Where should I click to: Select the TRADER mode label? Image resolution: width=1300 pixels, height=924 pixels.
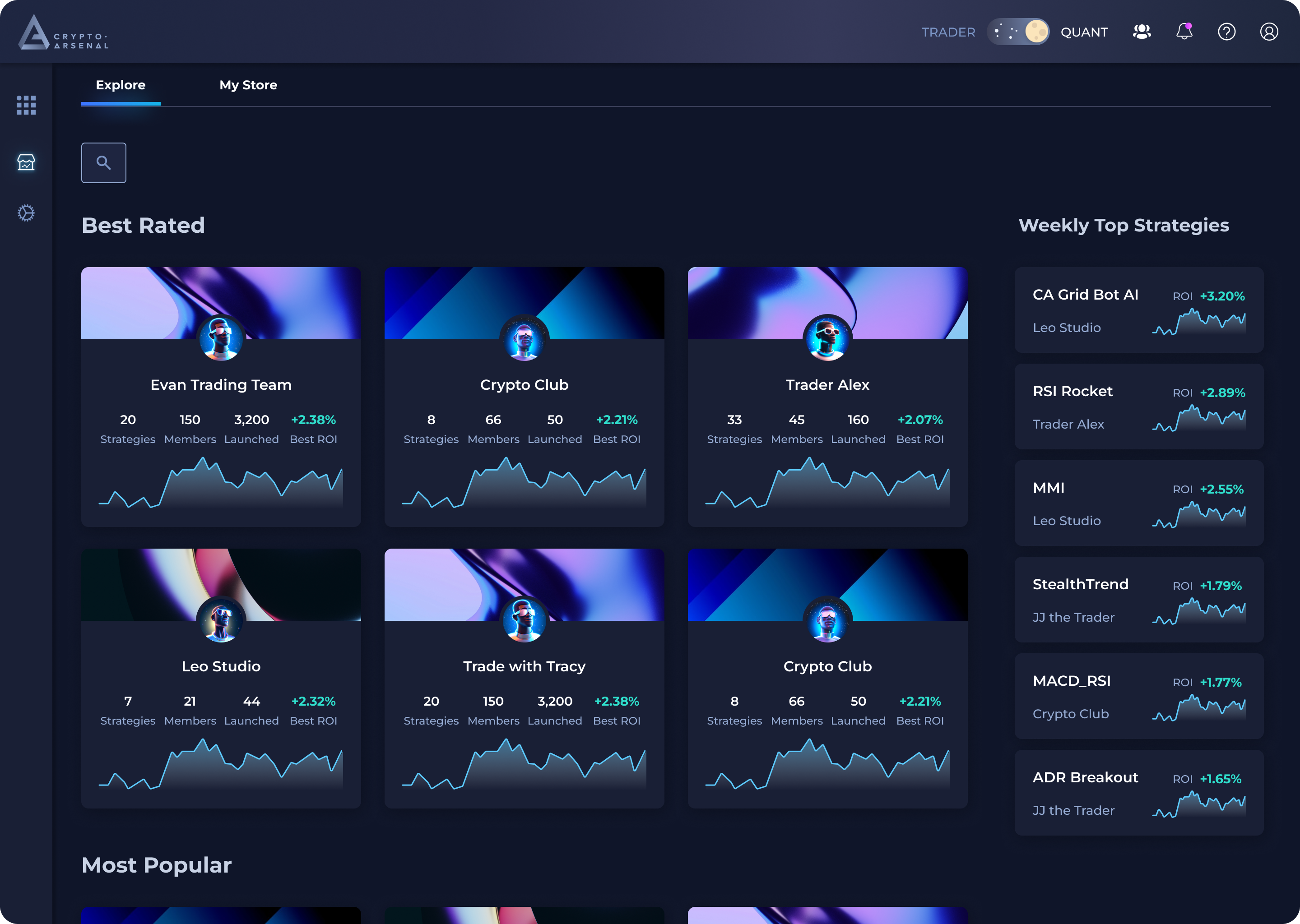[x=948, y=32]
